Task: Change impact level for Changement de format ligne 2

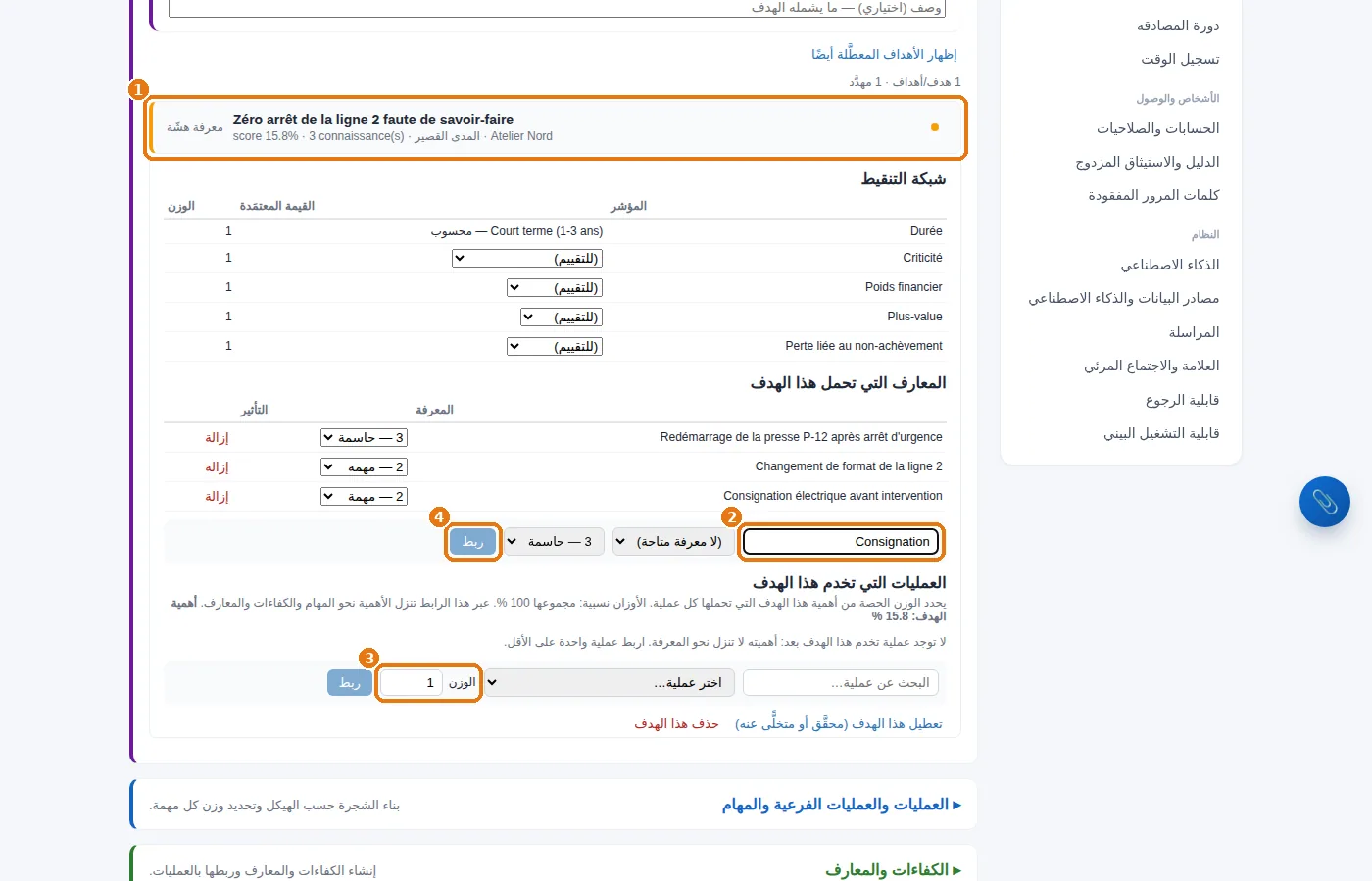Action: (364, 466)
